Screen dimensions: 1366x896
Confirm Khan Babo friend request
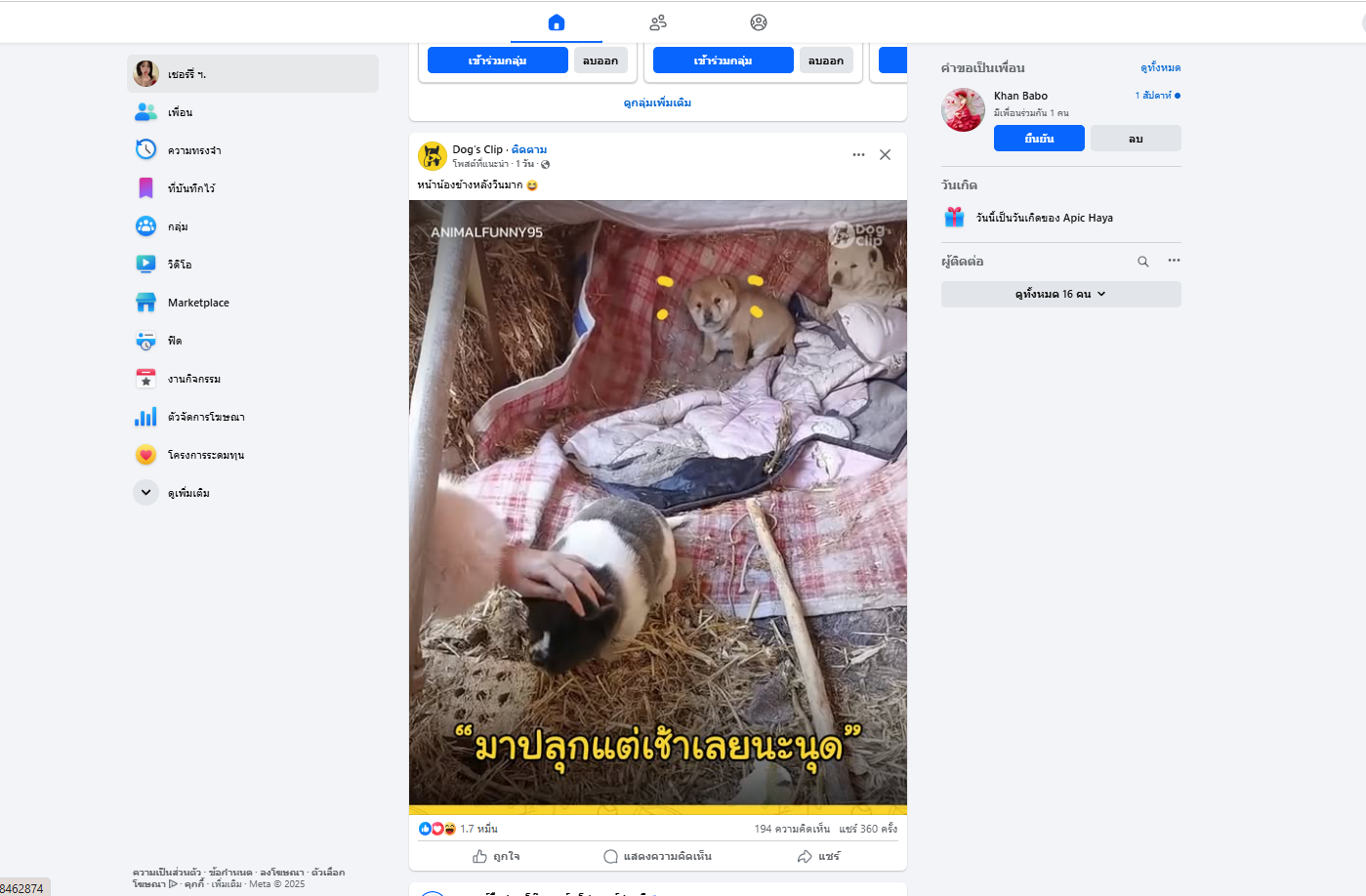[x=1039, y=139]
